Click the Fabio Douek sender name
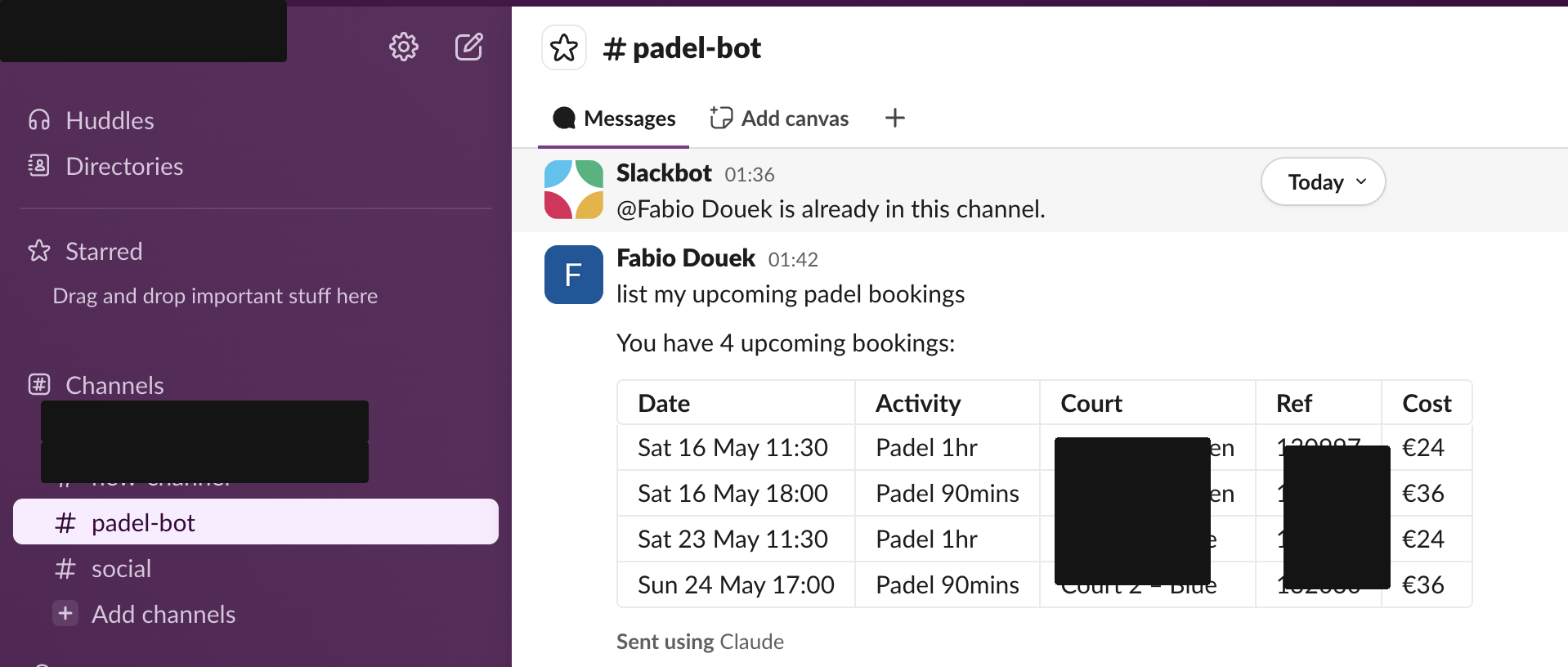Image resolution: width=1568 pixels, height=667 pixels. (x=686, y=258)
